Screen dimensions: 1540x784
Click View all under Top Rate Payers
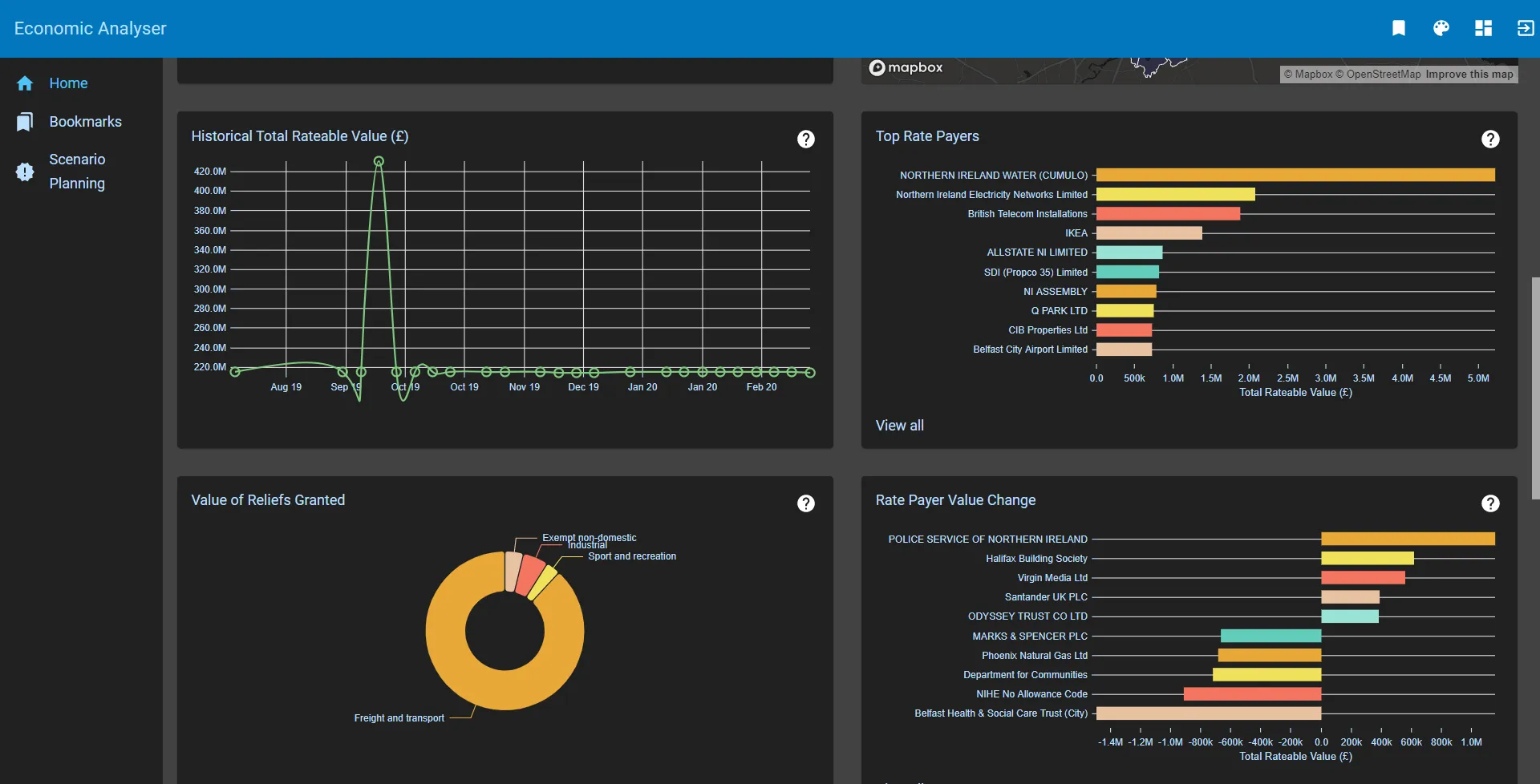[900, 426]
